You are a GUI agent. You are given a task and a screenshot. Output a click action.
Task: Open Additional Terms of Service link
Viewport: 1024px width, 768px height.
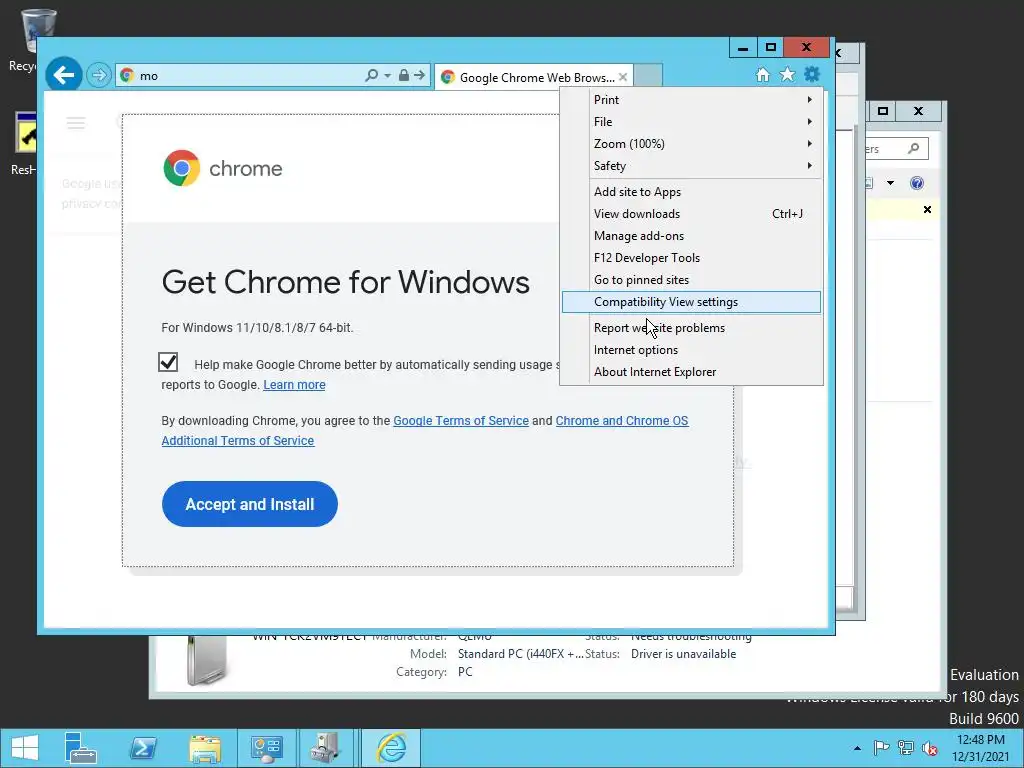click(x=238, y=441)
